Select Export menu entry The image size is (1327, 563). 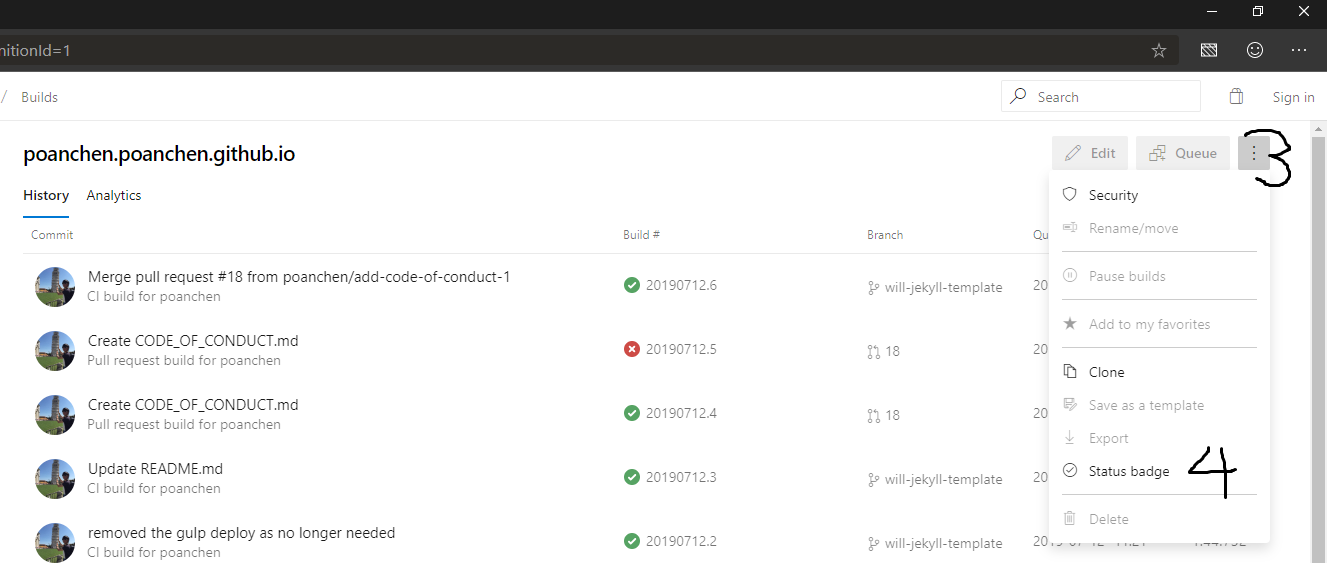[x=1159, y=438]
